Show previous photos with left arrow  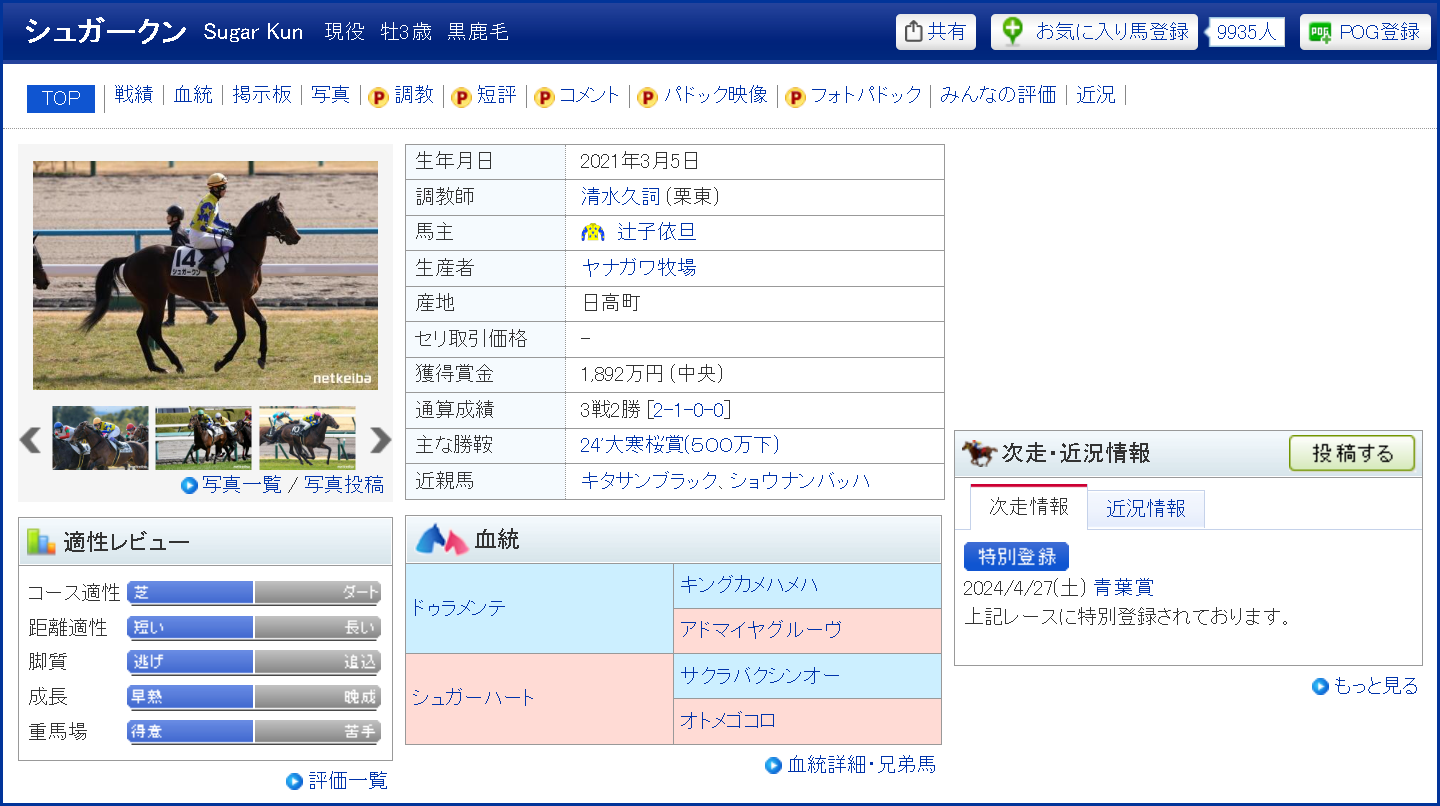click(31, 440)
